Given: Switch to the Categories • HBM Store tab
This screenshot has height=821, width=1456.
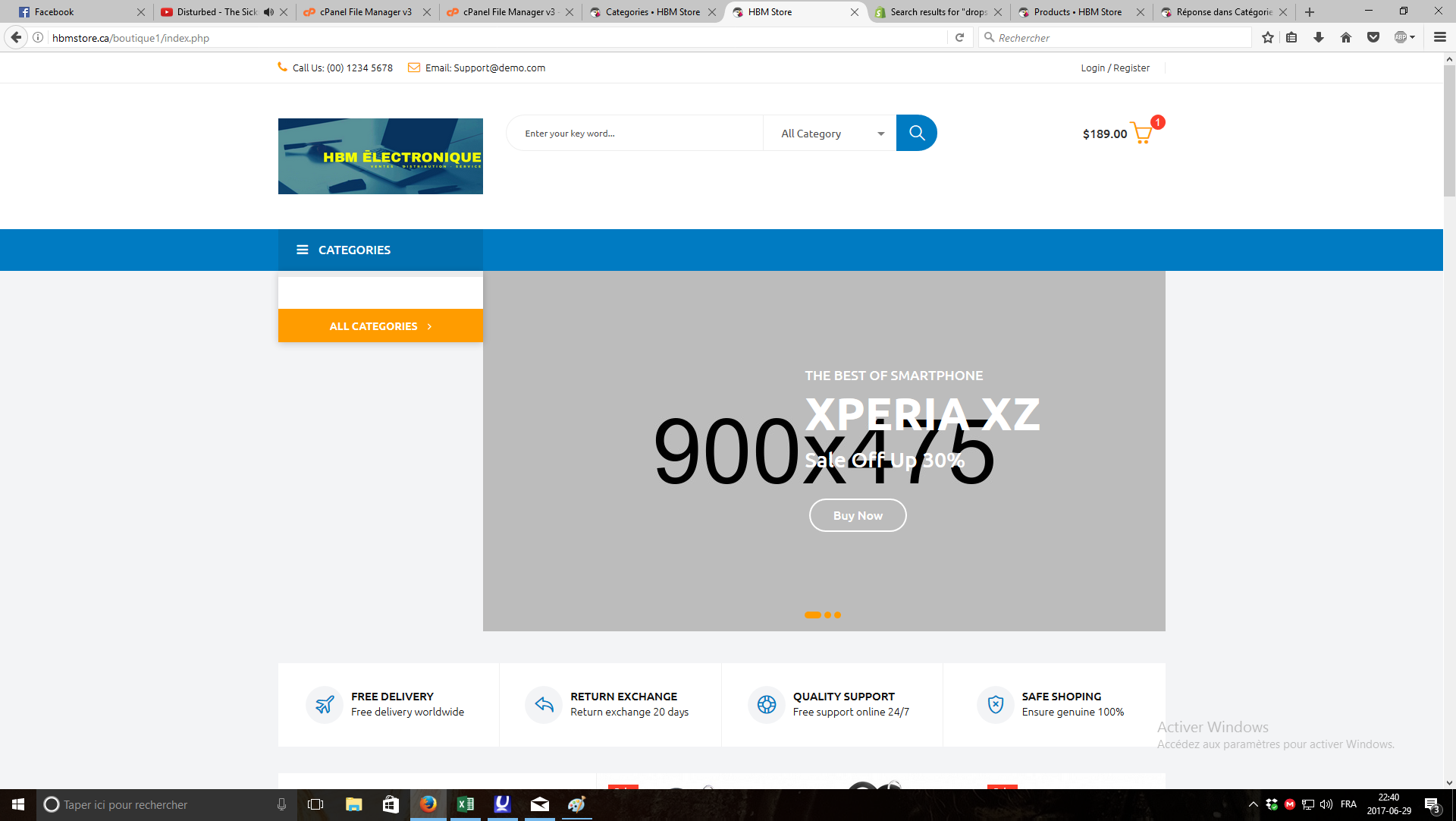Looking at the screenshot, I should click(x=652, y=12).
